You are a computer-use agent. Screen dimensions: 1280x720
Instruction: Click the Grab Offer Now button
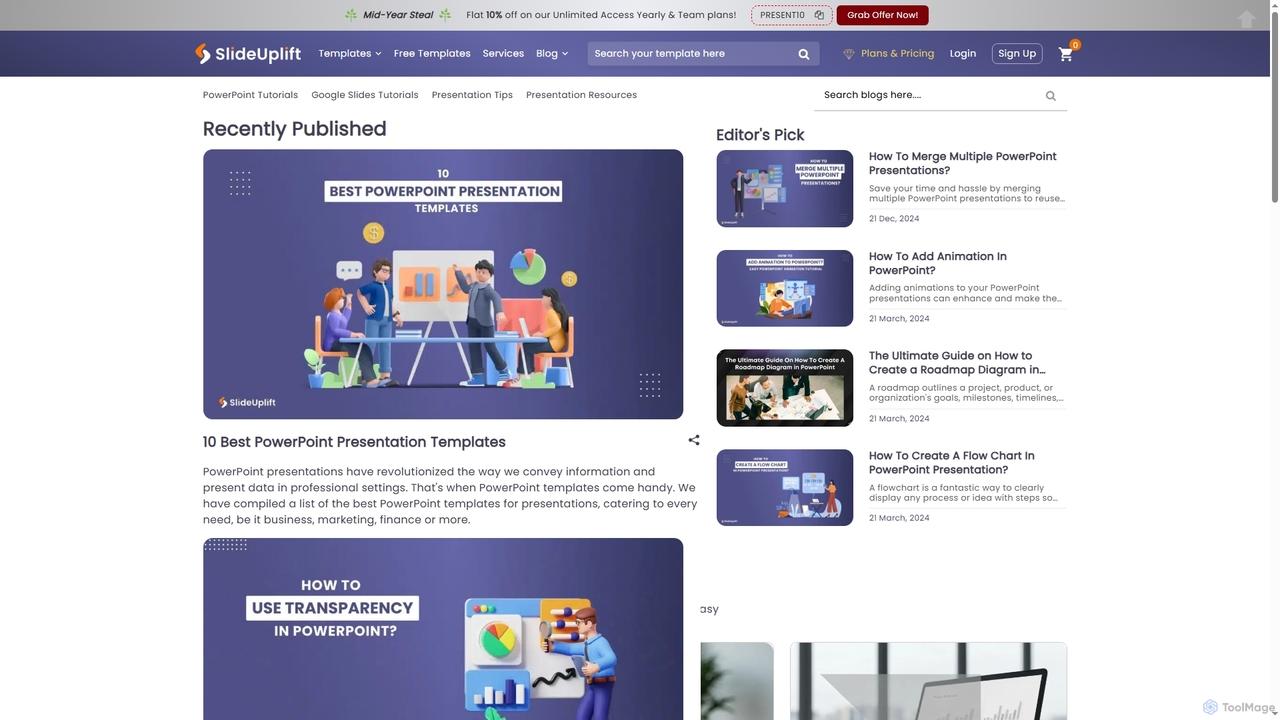click(882, 15)
